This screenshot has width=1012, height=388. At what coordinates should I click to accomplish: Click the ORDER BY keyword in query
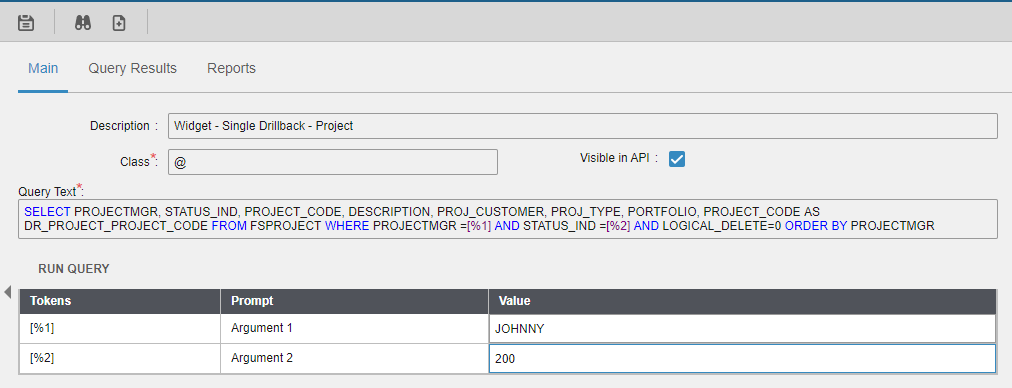coord(816,226)
